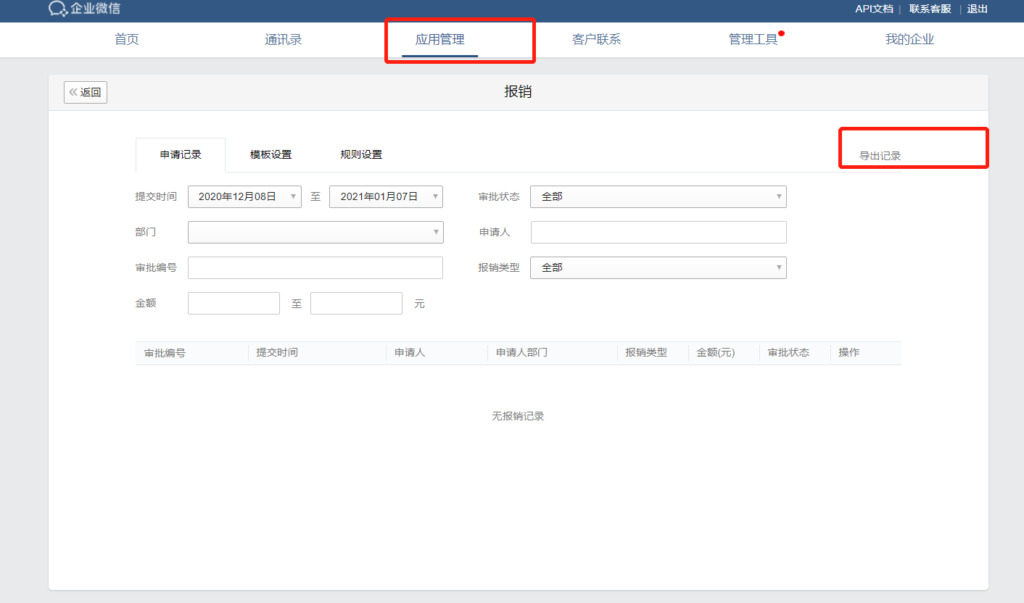
Task: Open the API文档 link
Action: [x=874, y=8]
